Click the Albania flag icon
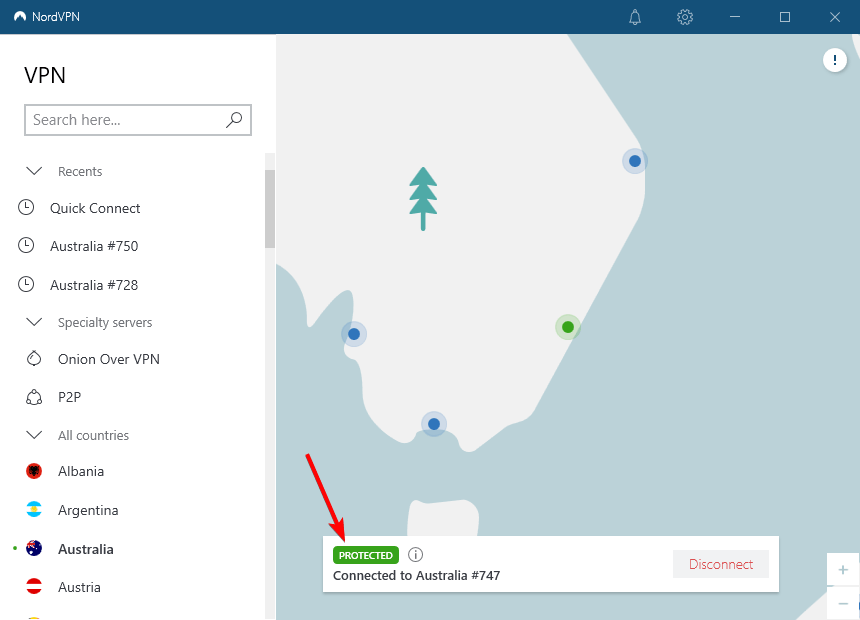 click(x=34, y=471)
